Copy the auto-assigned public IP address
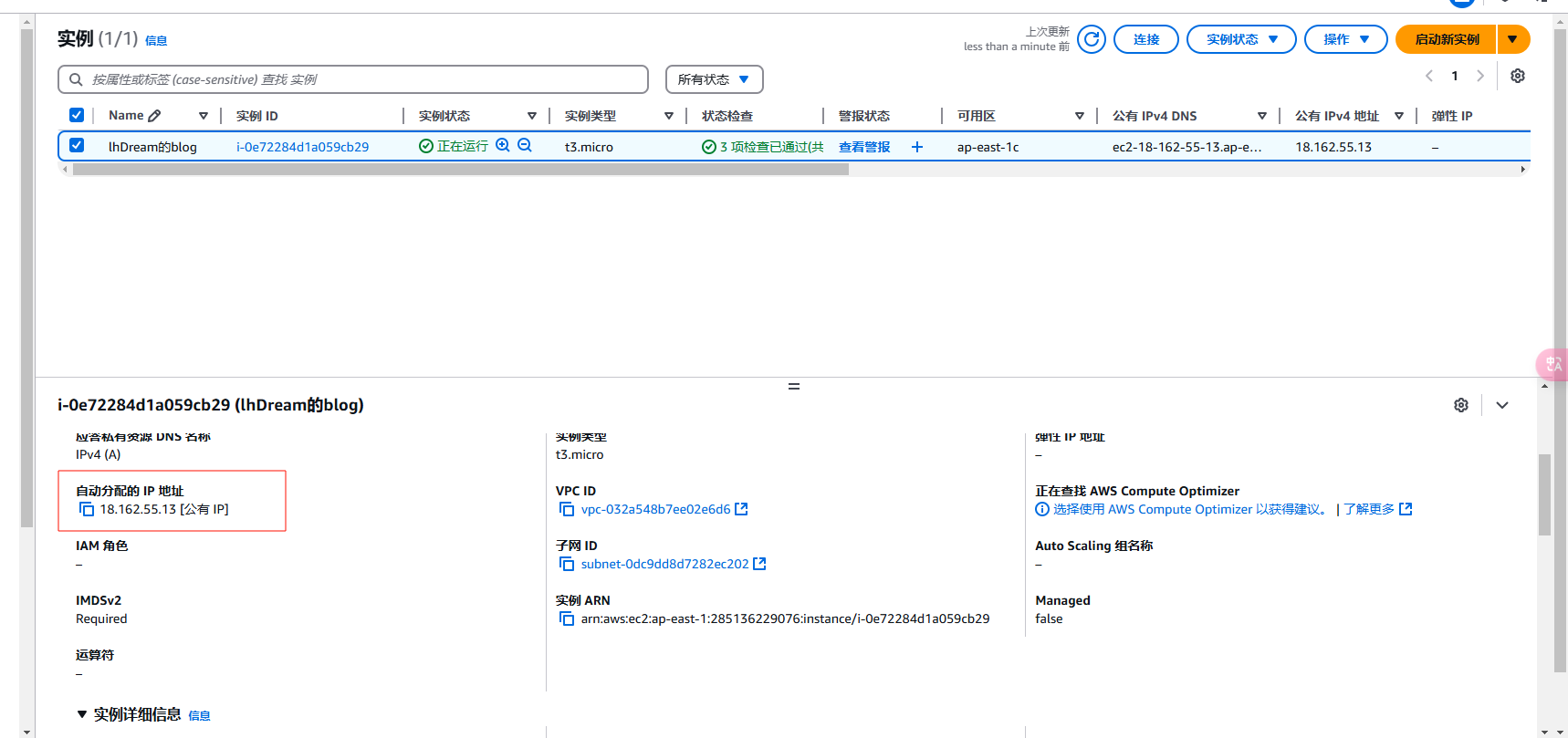The height and width of the screenshot is (738, 1568). point(87,509)
